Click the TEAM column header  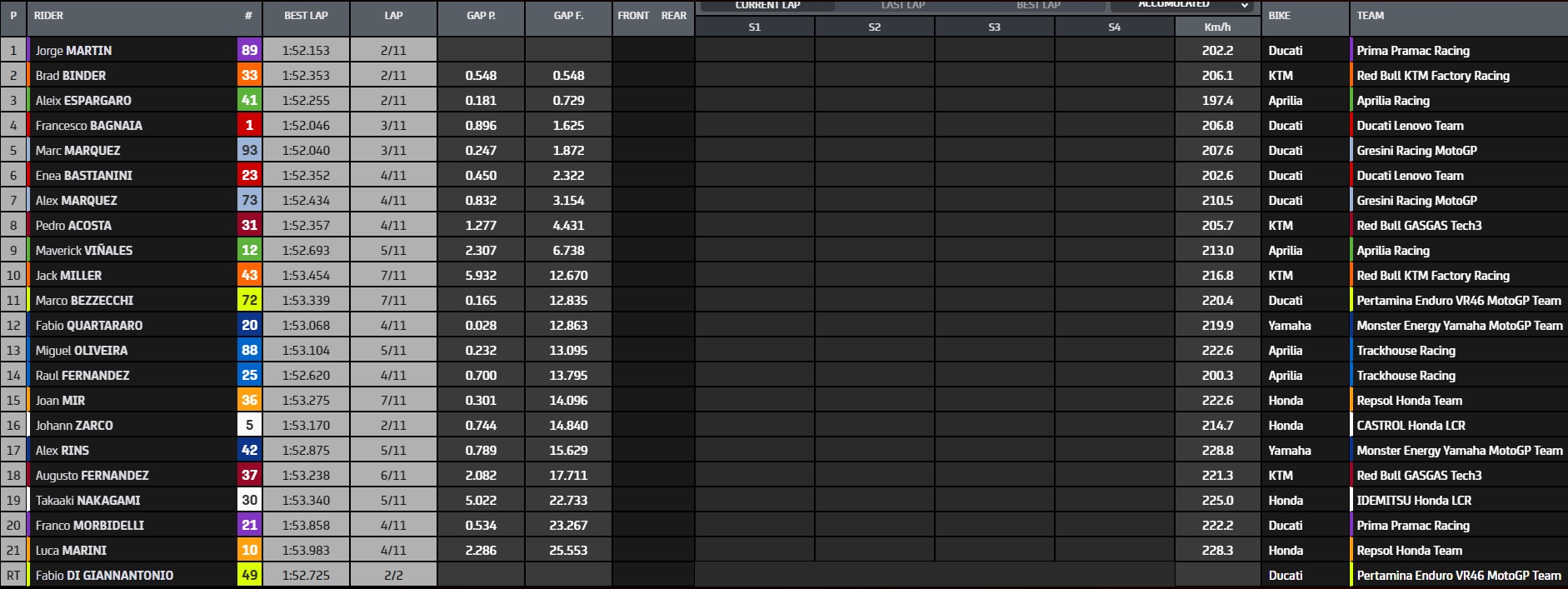(1370, 16)
